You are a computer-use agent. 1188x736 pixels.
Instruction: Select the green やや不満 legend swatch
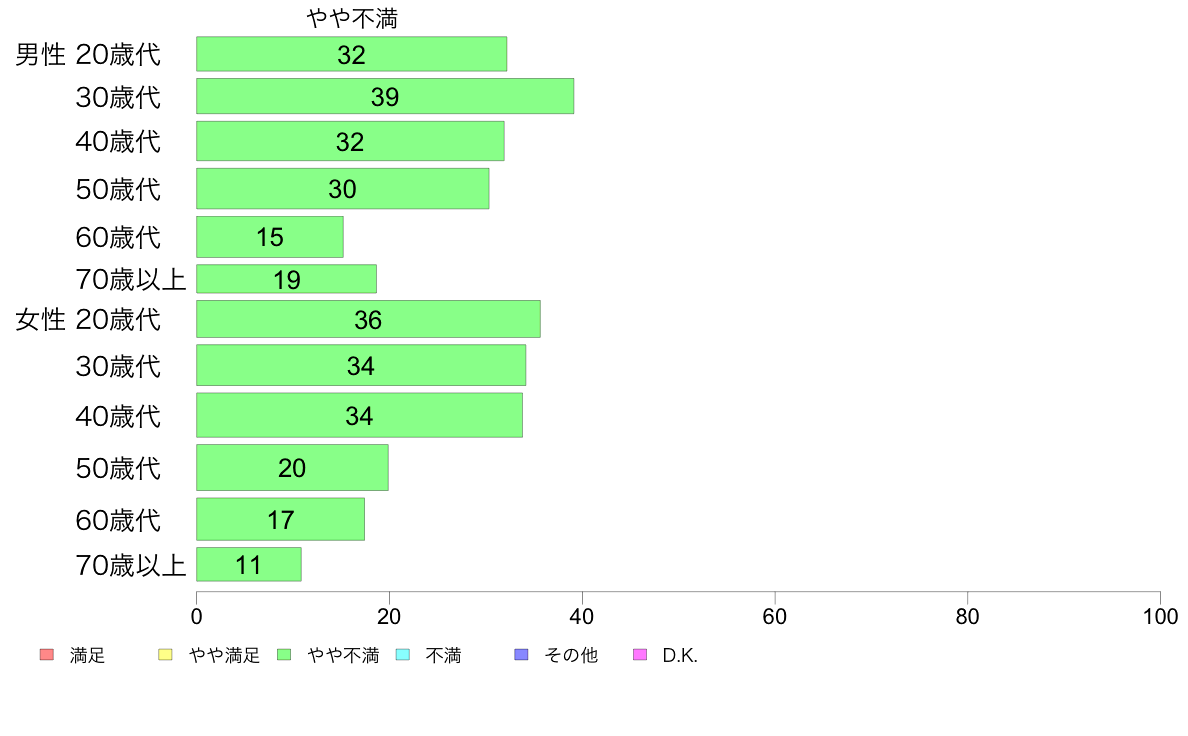(284, 655)
